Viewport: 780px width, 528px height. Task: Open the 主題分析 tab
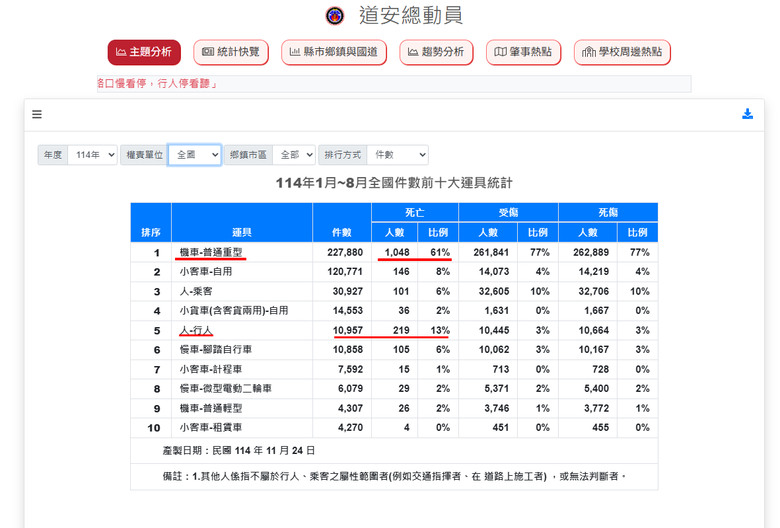click(x=144, y=52)
